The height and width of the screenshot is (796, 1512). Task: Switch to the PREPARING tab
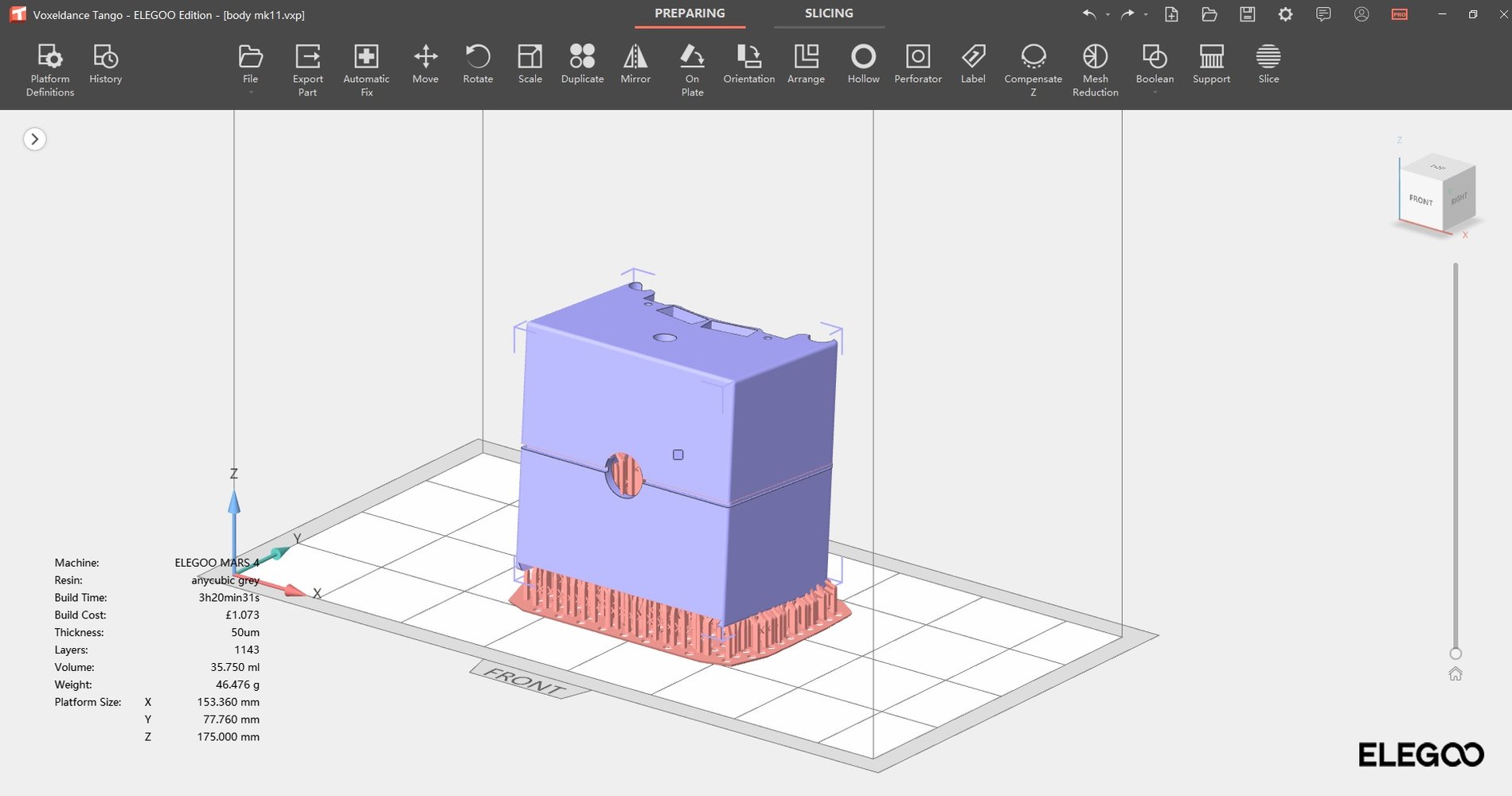tap(690, 14)
